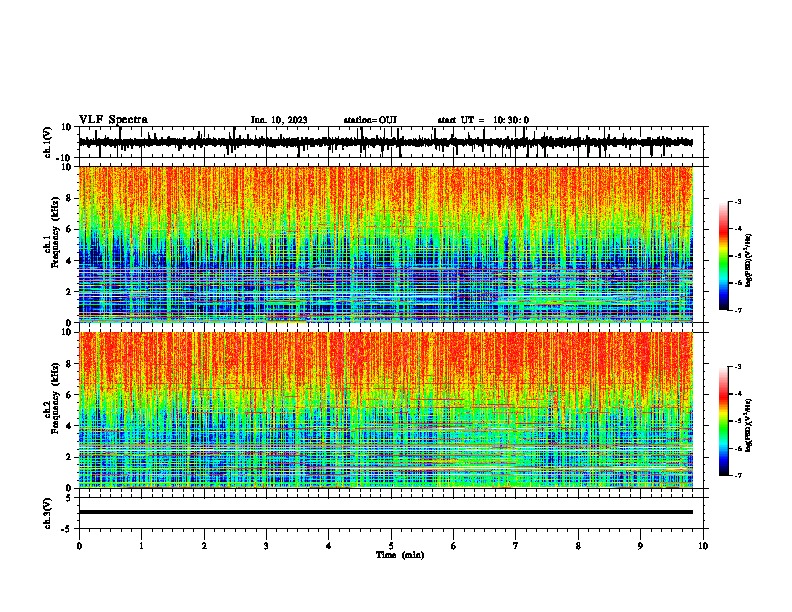This screenshot has height=612, width=792.
Task: Click the ch.2 color bar log(PSD) label
Action: (749, 426)
